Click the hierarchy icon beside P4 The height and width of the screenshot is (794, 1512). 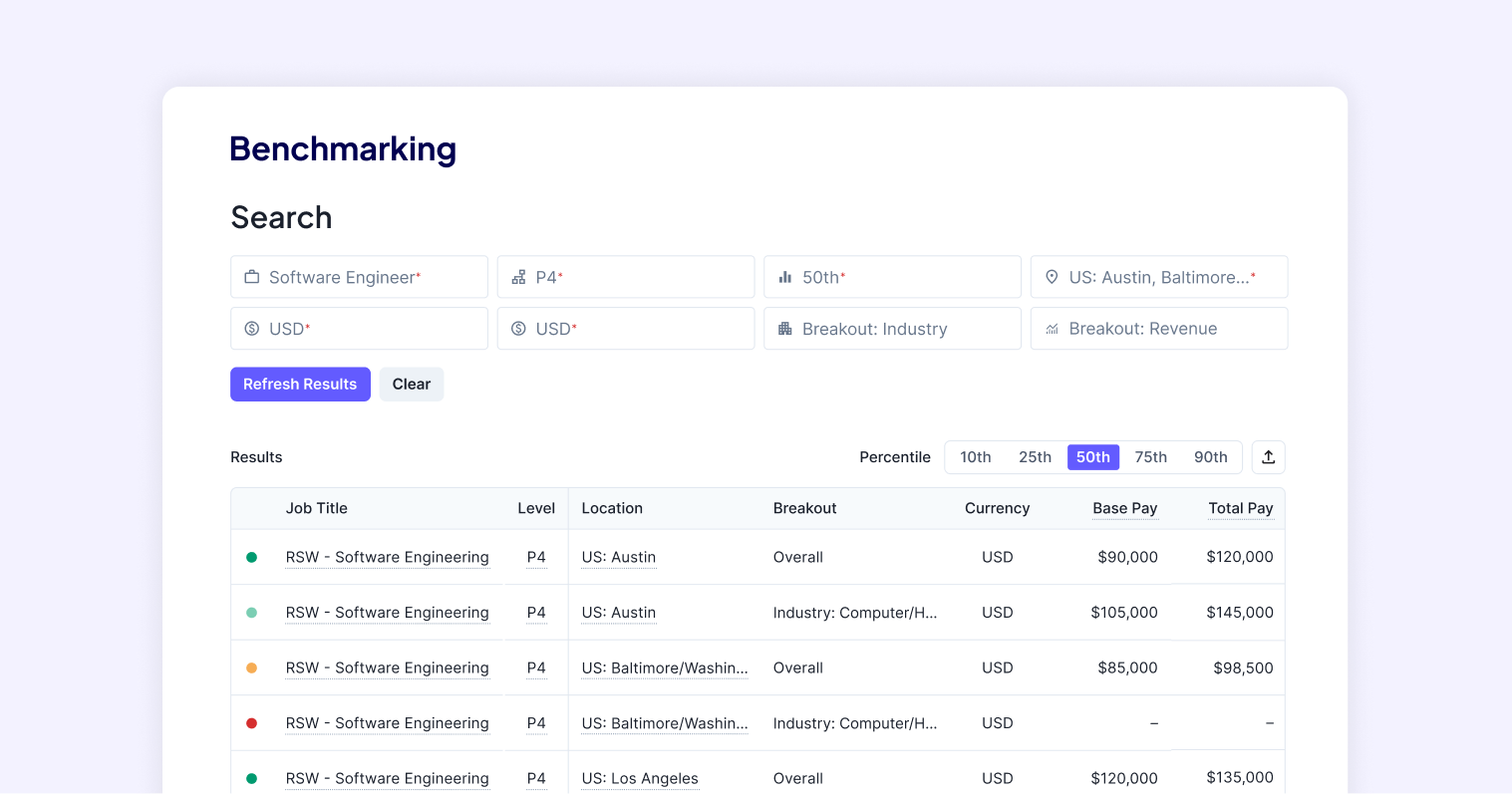pos(518,277)
